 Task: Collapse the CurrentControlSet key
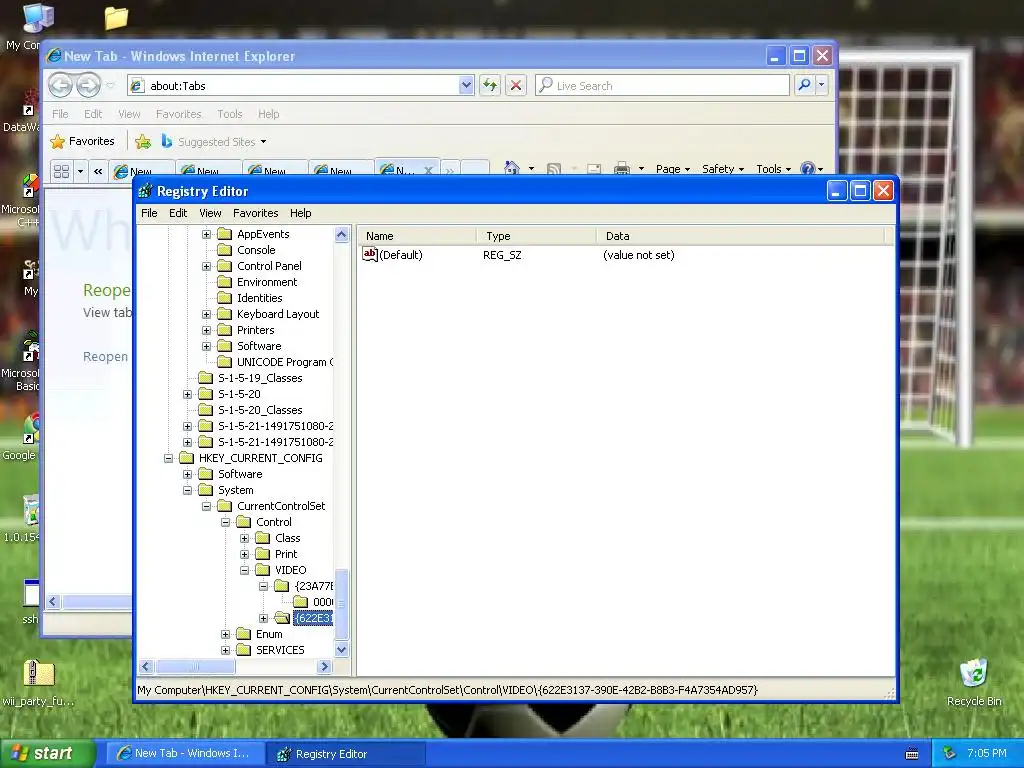(206, 506)
